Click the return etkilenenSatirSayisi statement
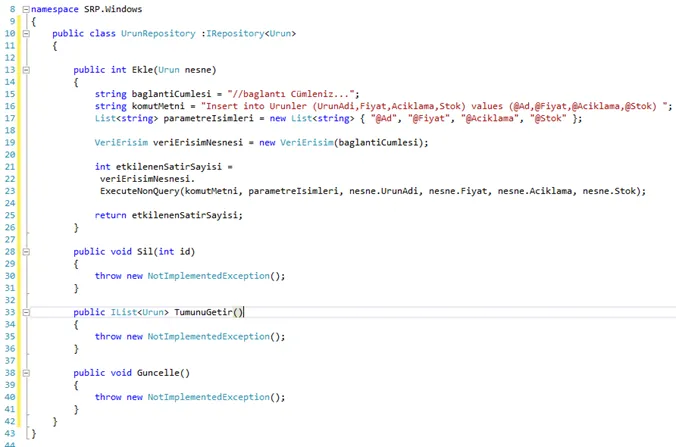676x447 pixels. 169,215
